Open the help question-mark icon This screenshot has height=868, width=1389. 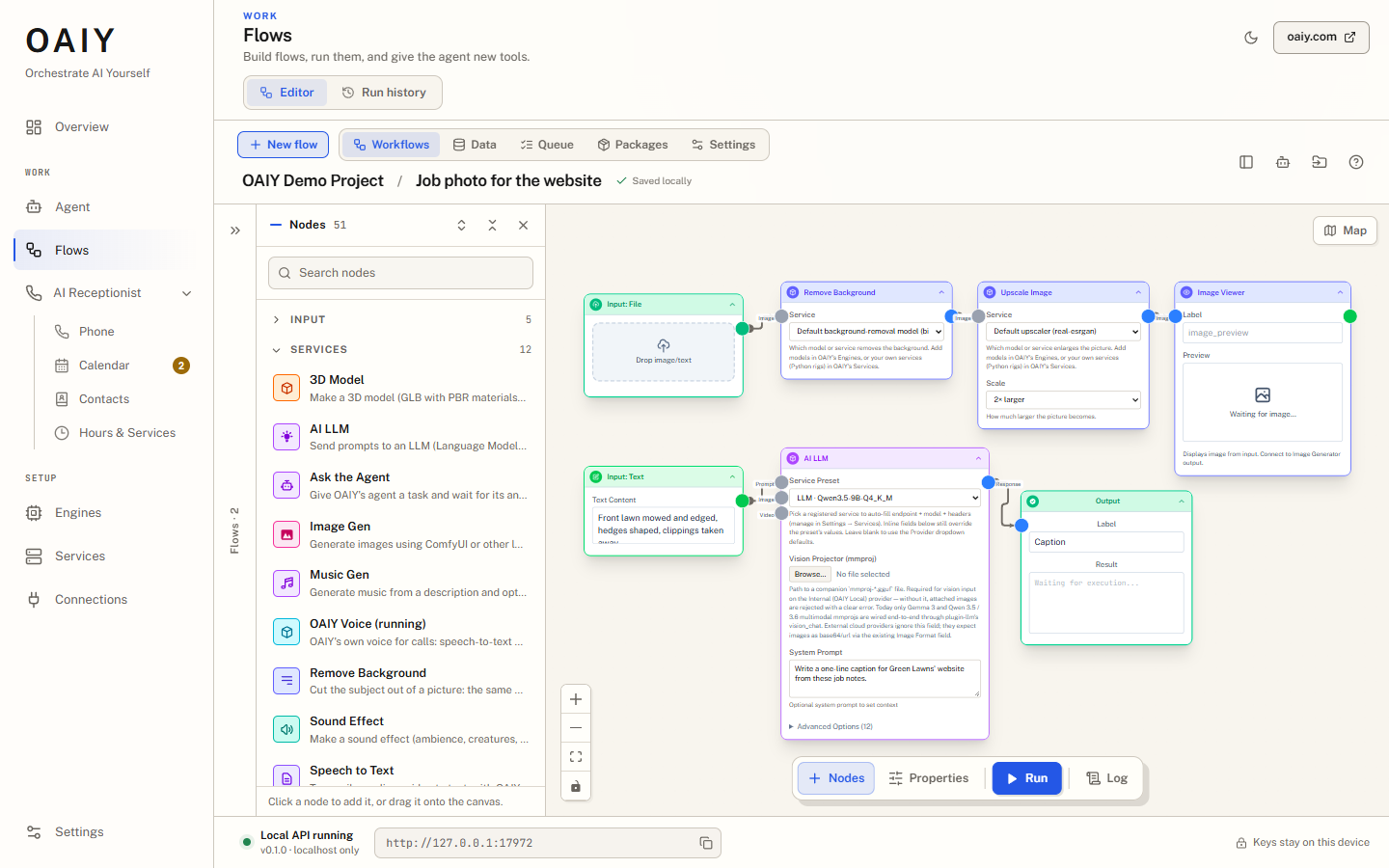point(1356,162)
